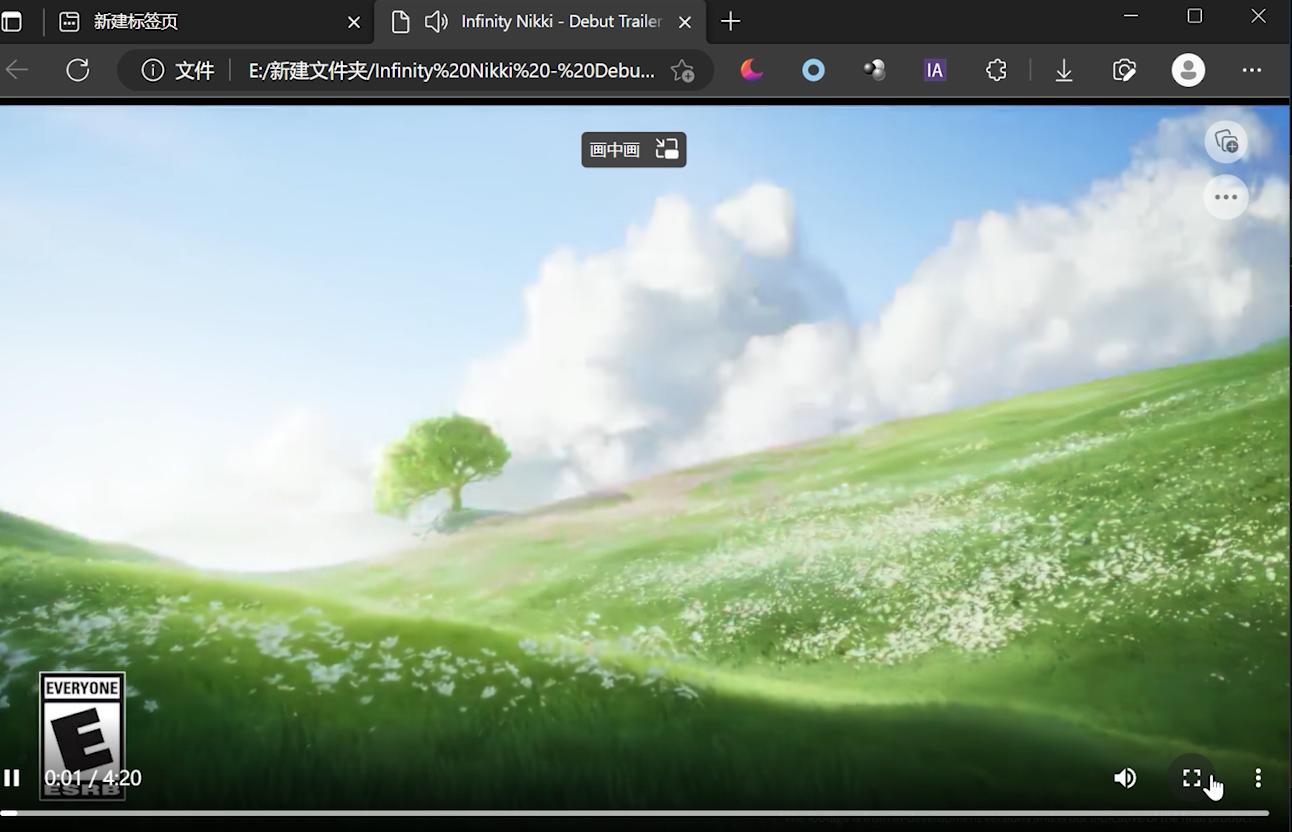1292x832 pixels.
Task: Click the dark moon extension icon
Action: pos(751,70)
